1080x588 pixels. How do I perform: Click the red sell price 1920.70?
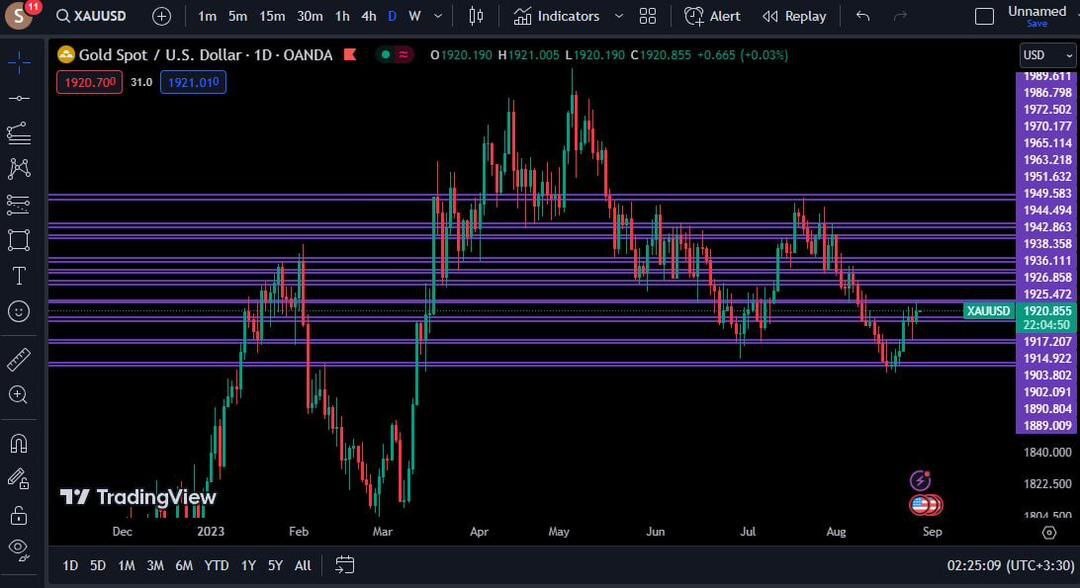point(90,82)
